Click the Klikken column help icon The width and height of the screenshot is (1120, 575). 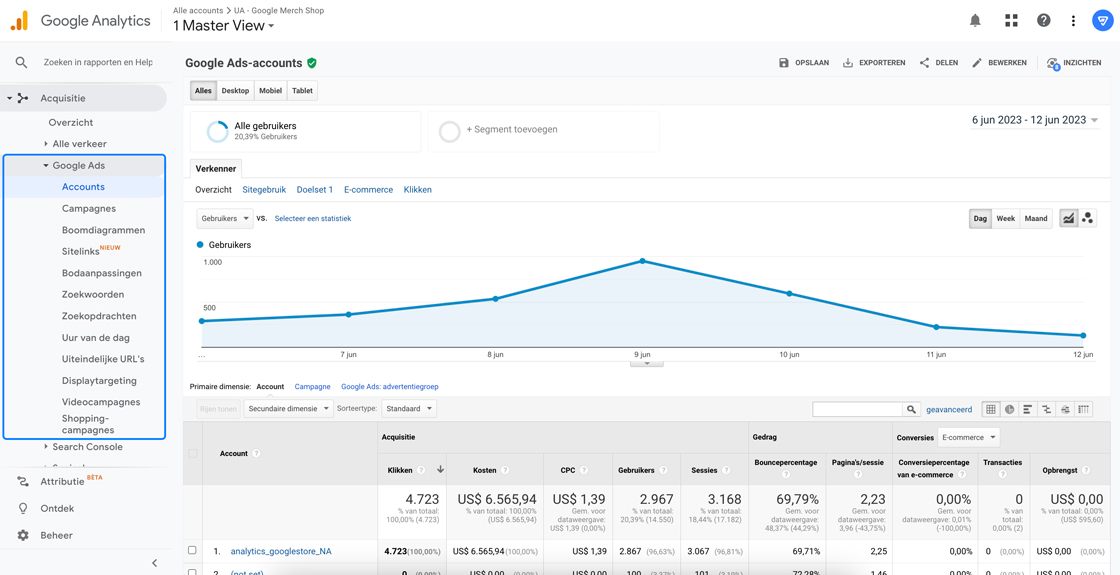[421, 470]
